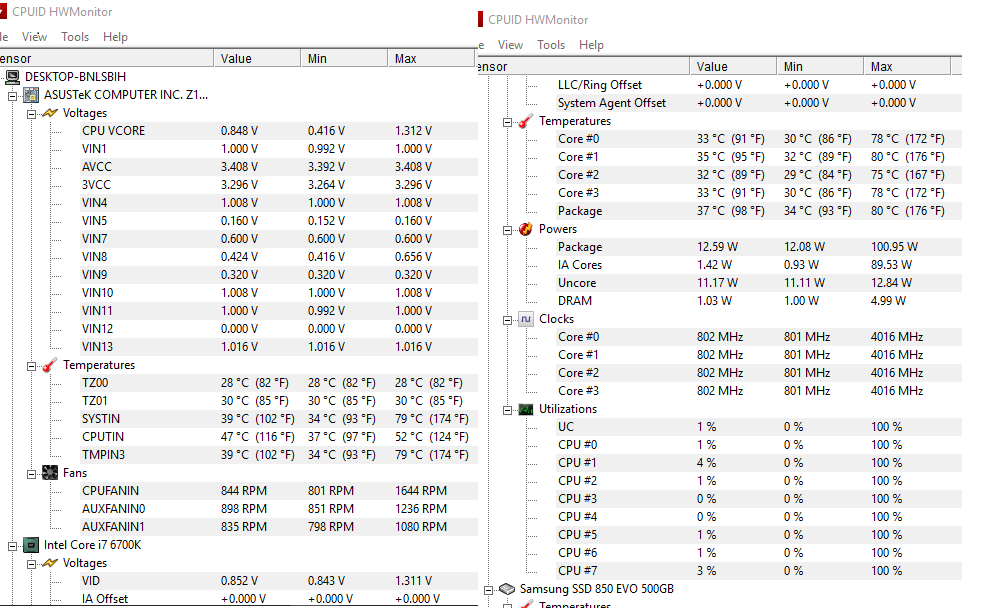The height and width of the screenshot is (608, 989).
Task: Click Value column header in right window
Action: [x=733, y=67]
